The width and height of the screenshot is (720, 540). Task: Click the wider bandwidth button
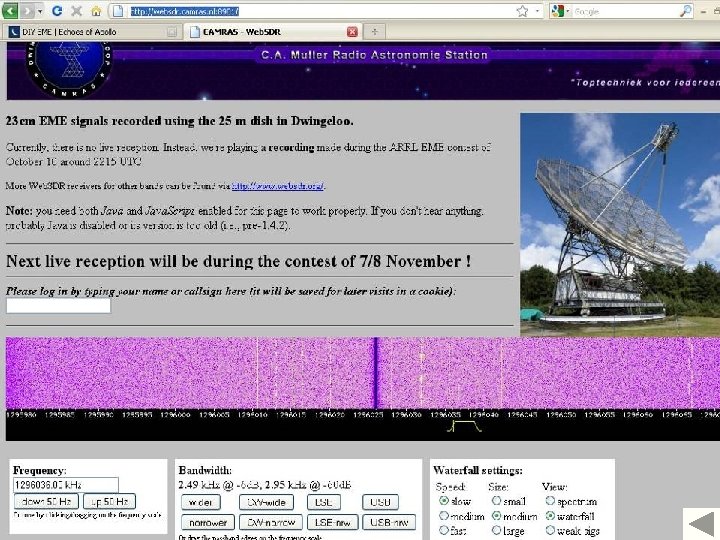pyautogui.click(x=201, y=502)
